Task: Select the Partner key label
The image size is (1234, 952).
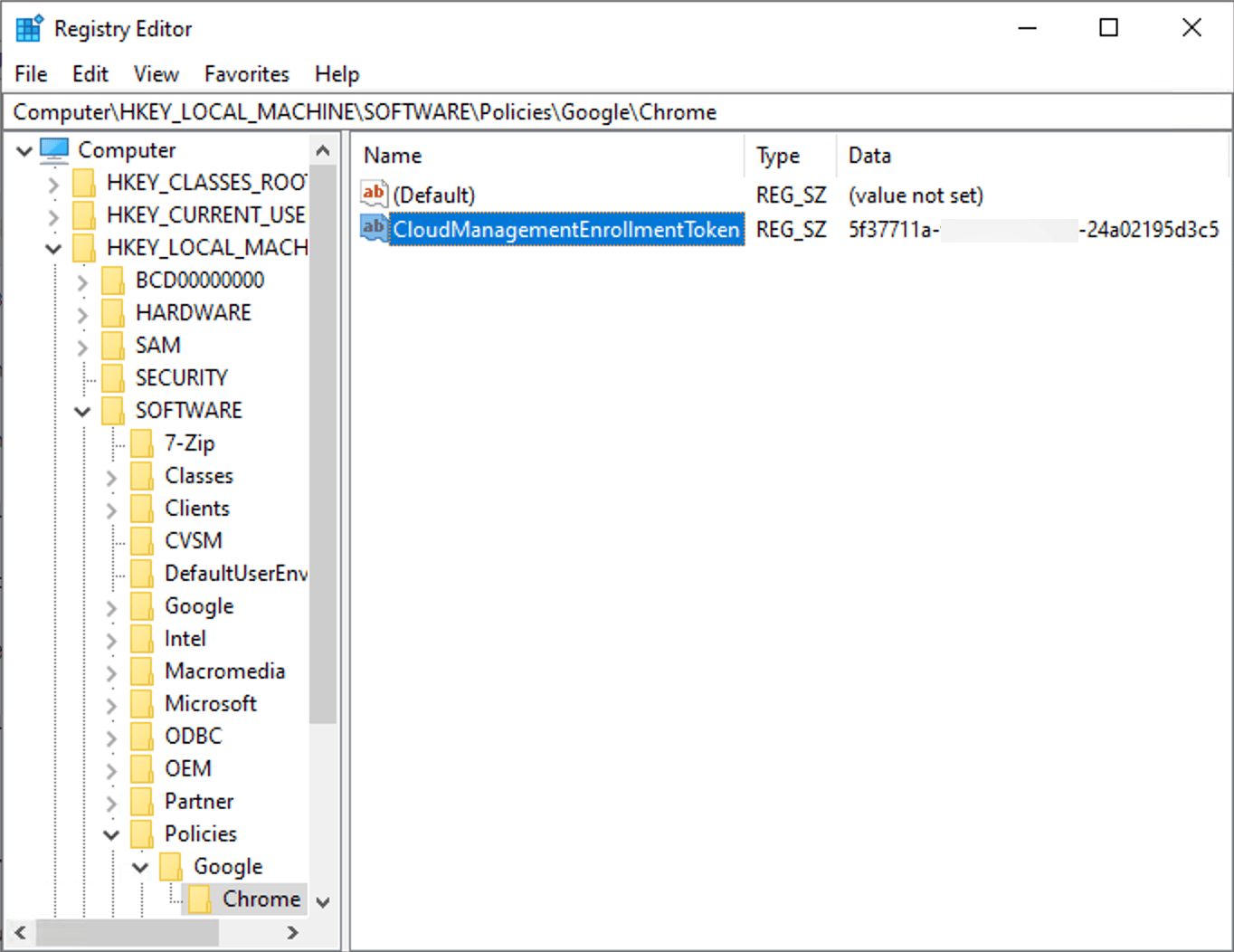Action: 199,802
